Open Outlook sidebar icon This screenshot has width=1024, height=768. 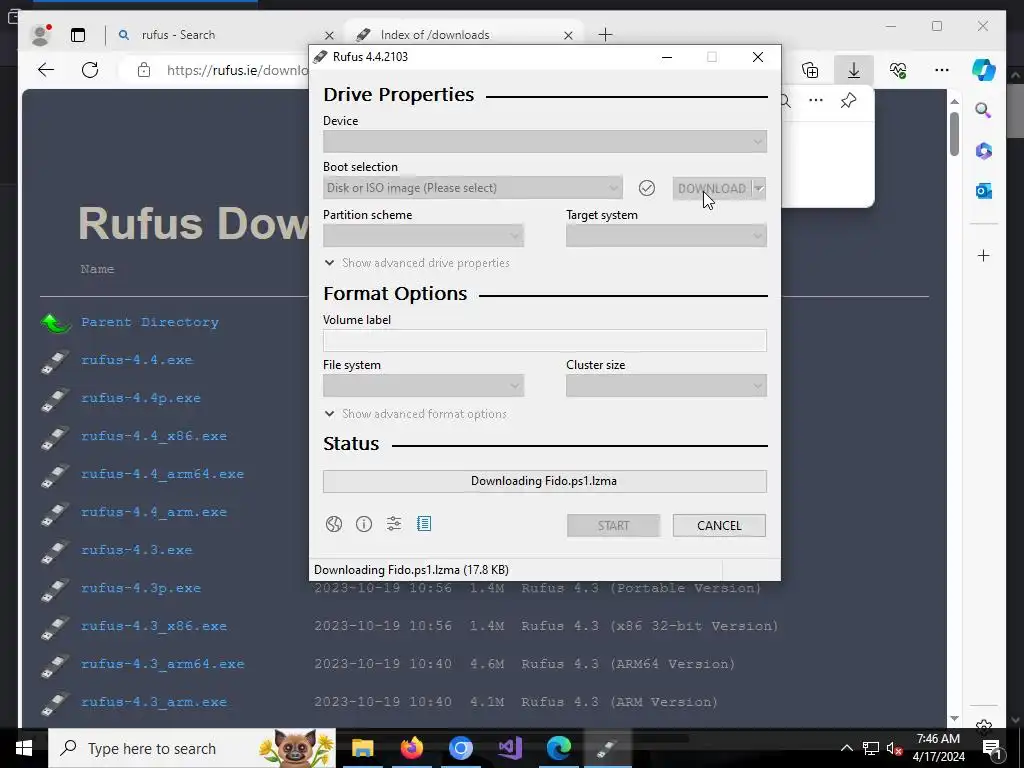tap(984, 191)
